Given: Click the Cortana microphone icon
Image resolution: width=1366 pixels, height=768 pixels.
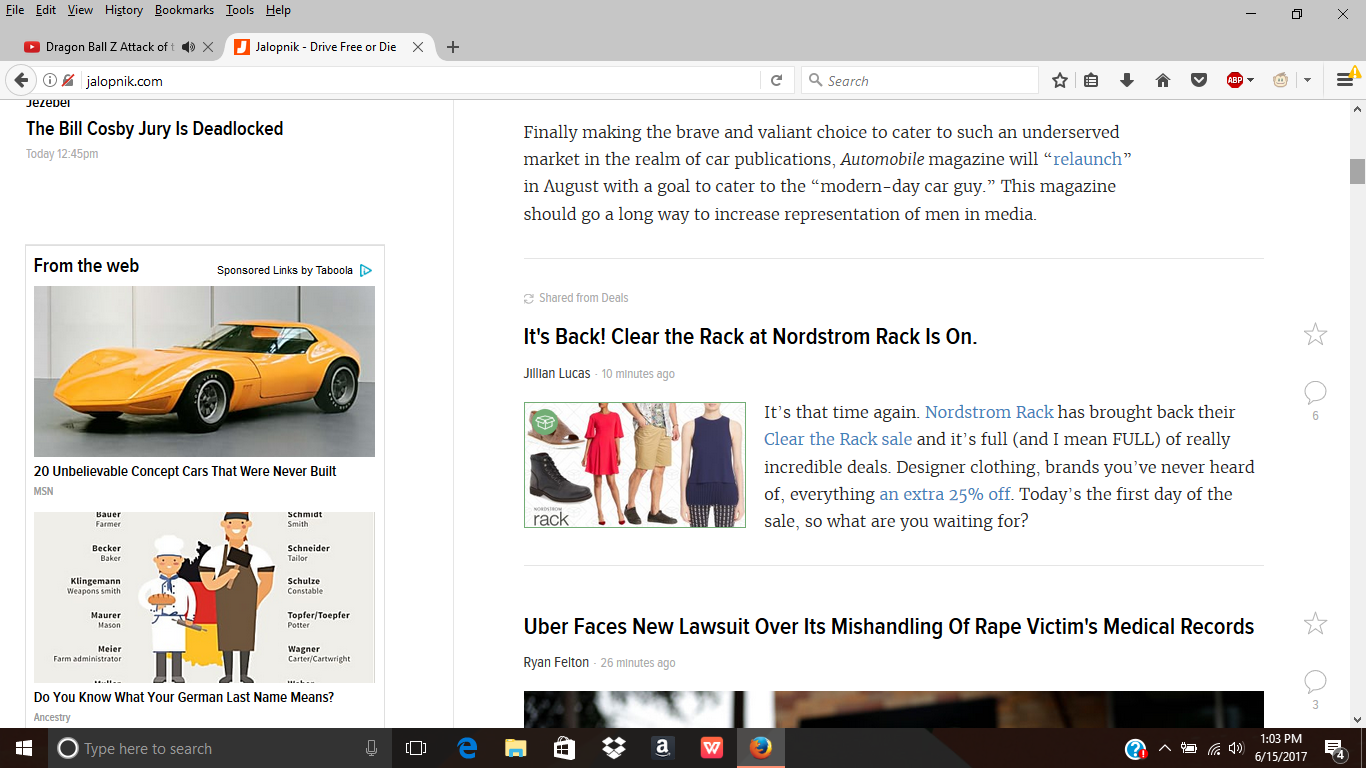Looking at the screenshot, I should [x=372, y=748].
